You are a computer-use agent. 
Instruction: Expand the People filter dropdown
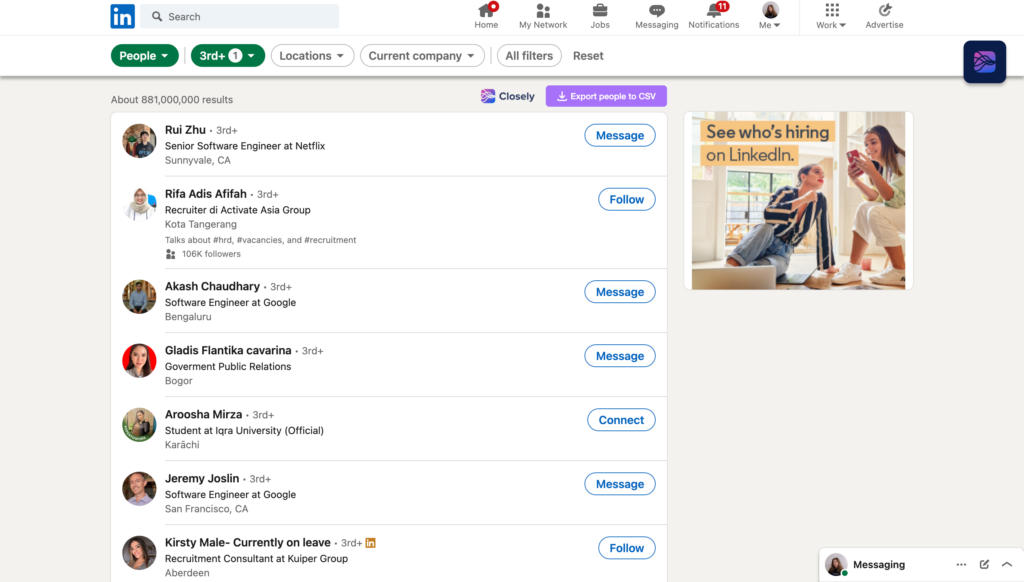[145, 56]
